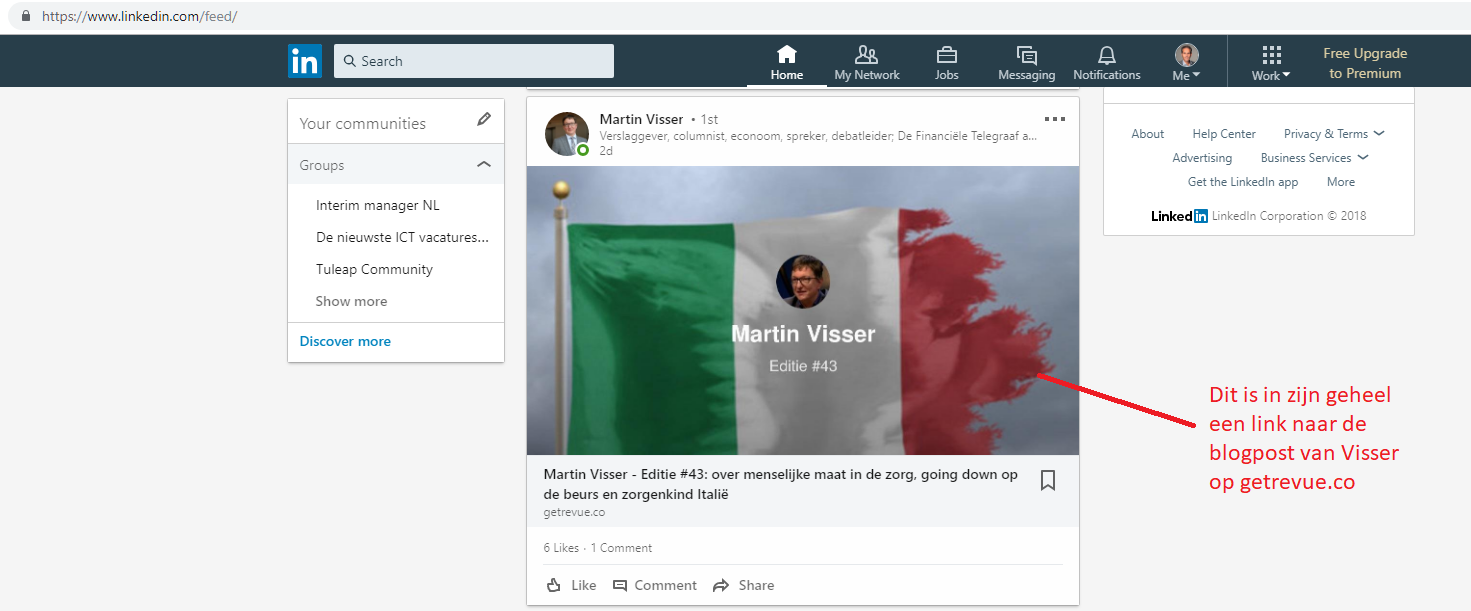Click the LinkedIn Corporation © 2018 text
Screen dimensions: 1471x611
tap(1289, 216)
